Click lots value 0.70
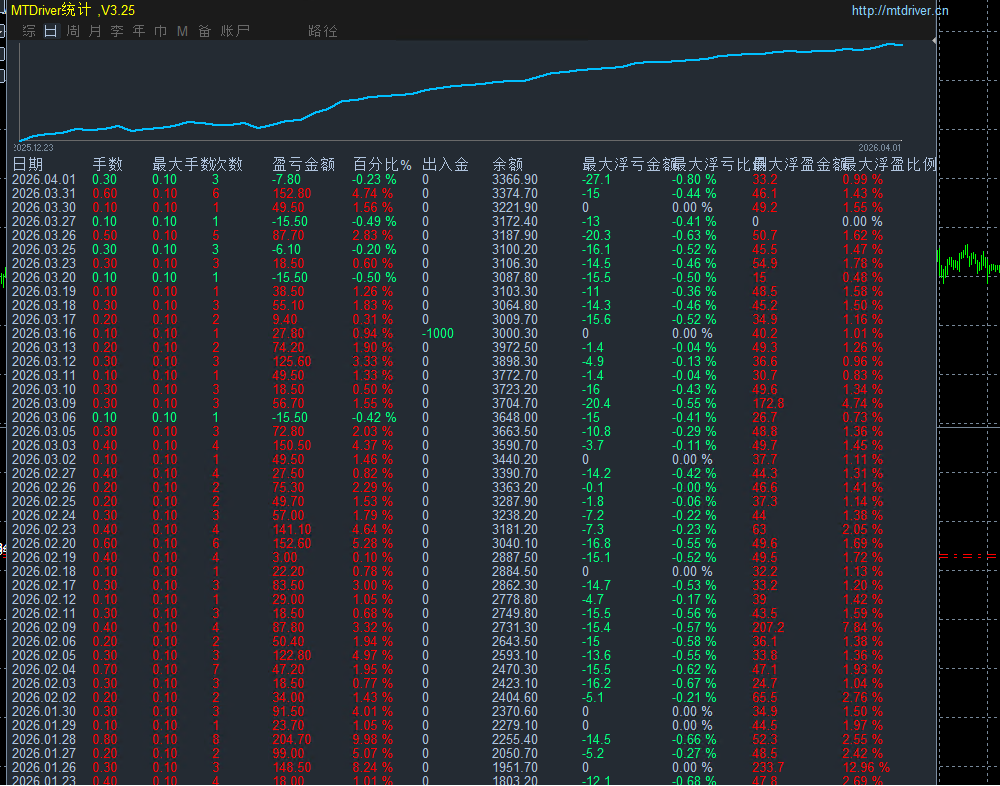 pyautogui.click(x=105, y=669)
